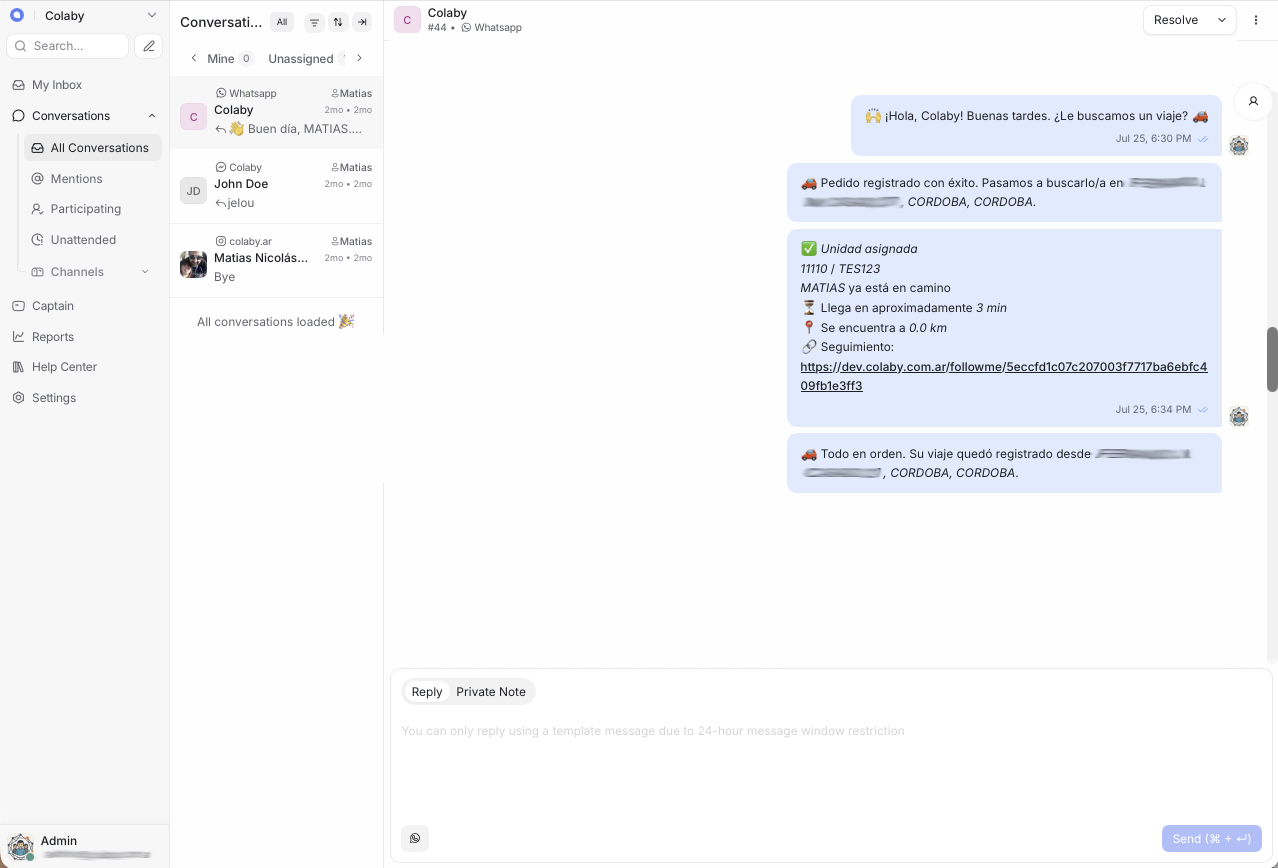Click Matias Nicolás photo avatar
This screenshot has width=1278, height=868.
(193, 265)
